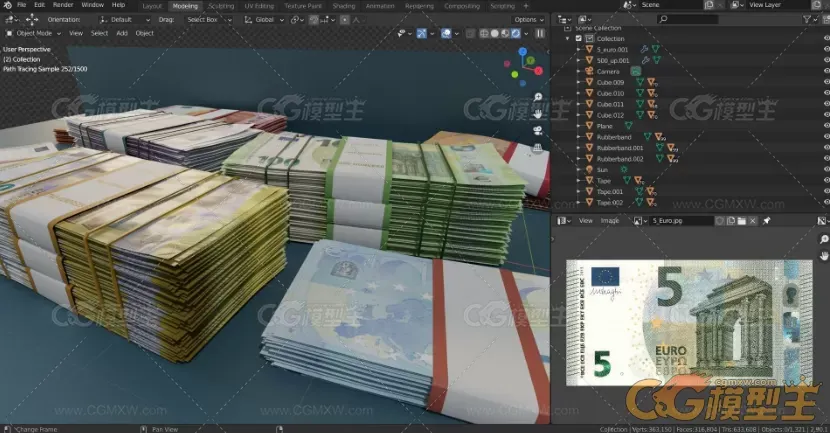Toggle visibility of the Plane object
This screenshot has width=830, height=433.
(826, 126)
